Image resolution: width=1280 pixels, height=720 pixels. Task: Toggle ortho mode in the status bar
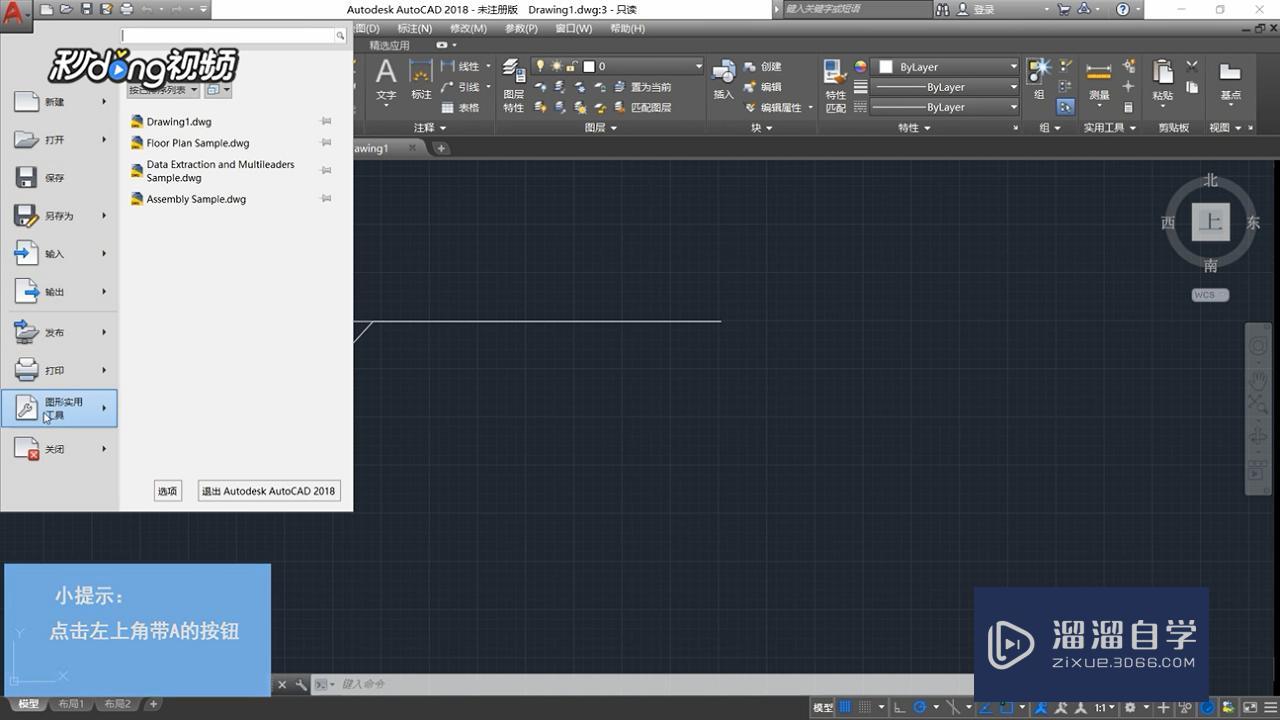click(x=900, y=707)
